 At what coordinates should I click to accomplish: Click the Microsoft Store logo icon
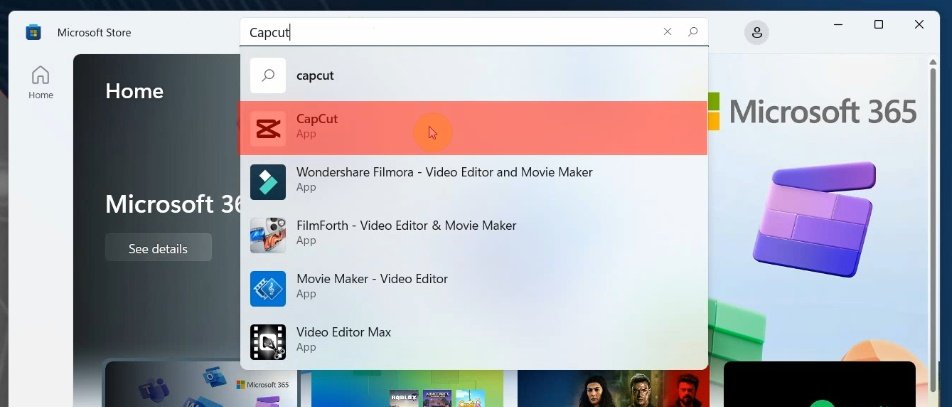click(x=33, y=32)
